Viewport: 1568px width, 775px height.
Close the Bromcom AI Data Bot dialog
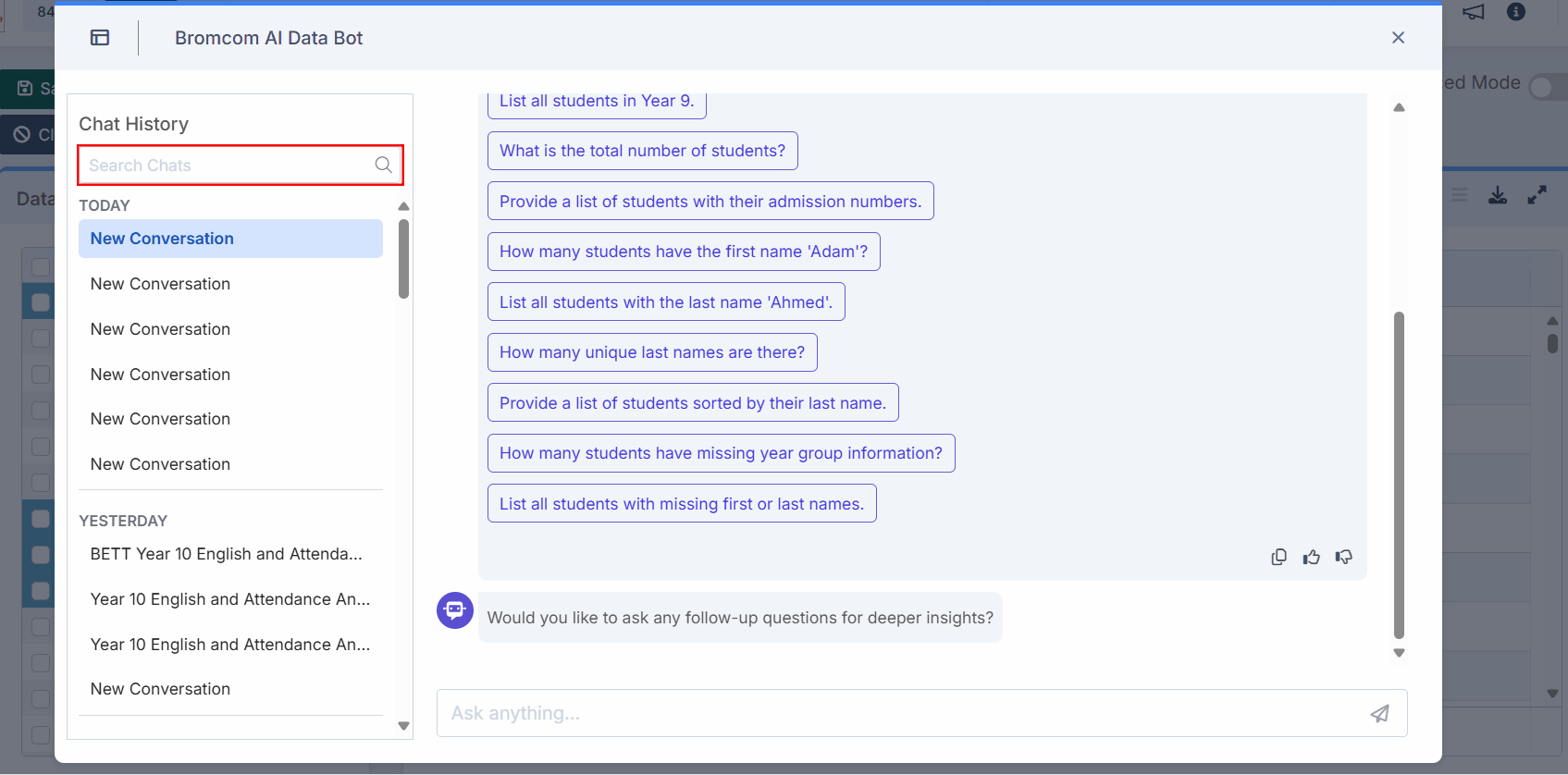(1398, 38)
